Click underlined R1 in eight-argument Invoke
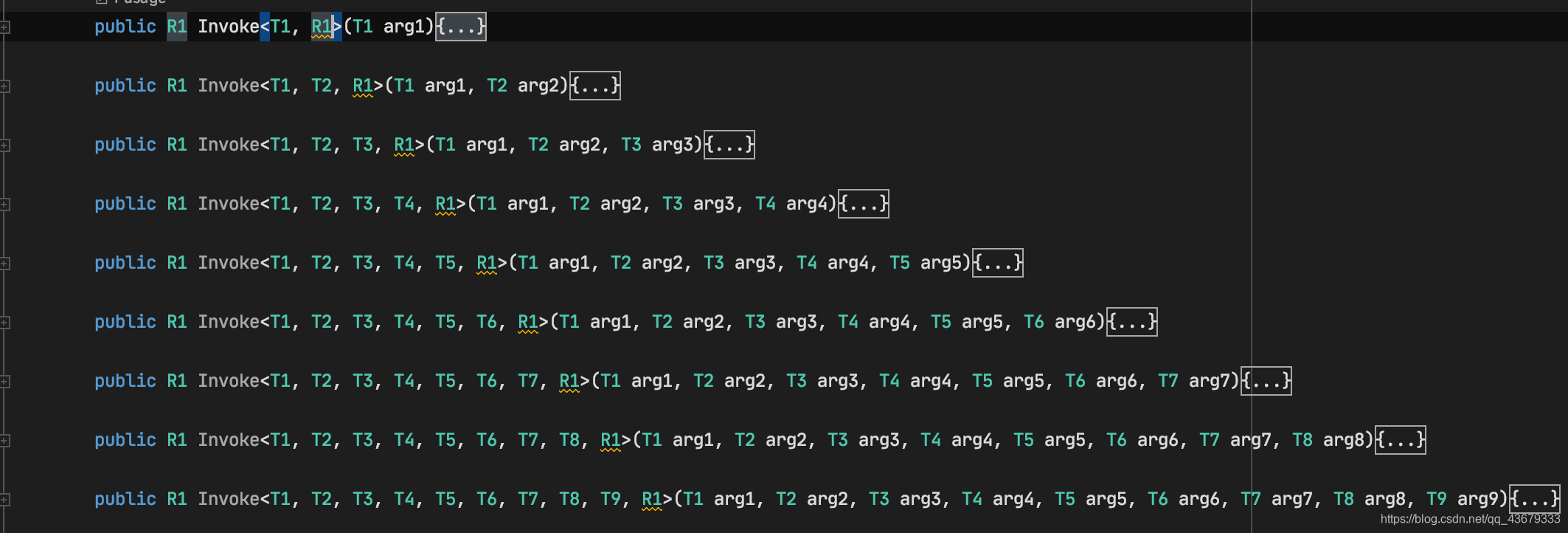This screenshot has height=533, width=1568. (611, 440)
